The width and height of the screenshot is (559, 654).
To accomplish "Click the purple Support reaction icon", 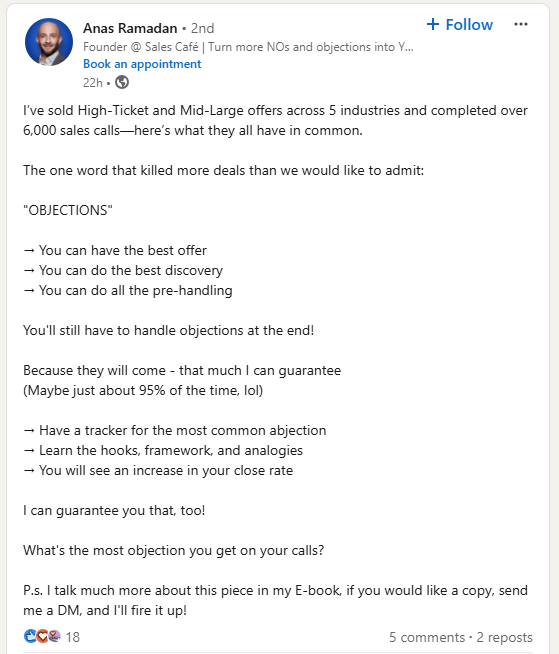I will [55, 636].
